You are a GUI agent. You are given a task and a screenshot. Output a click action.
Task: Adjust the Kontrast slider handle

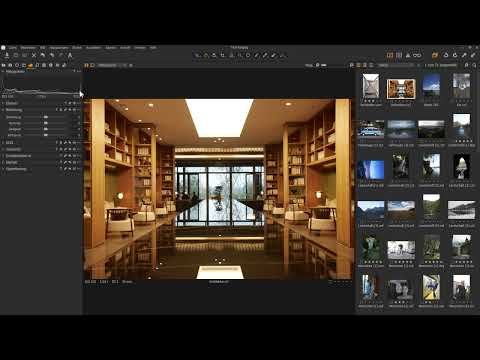(46, 123)
